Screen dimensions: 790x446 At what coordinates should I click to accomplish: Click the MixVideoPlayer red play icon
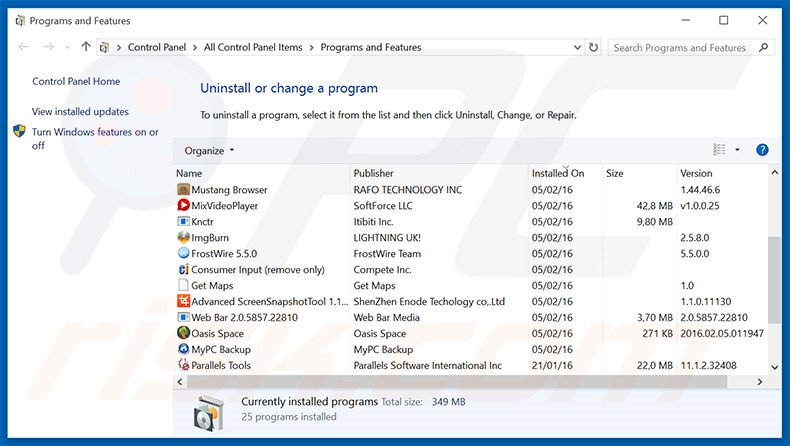click(x=183, y=206)
